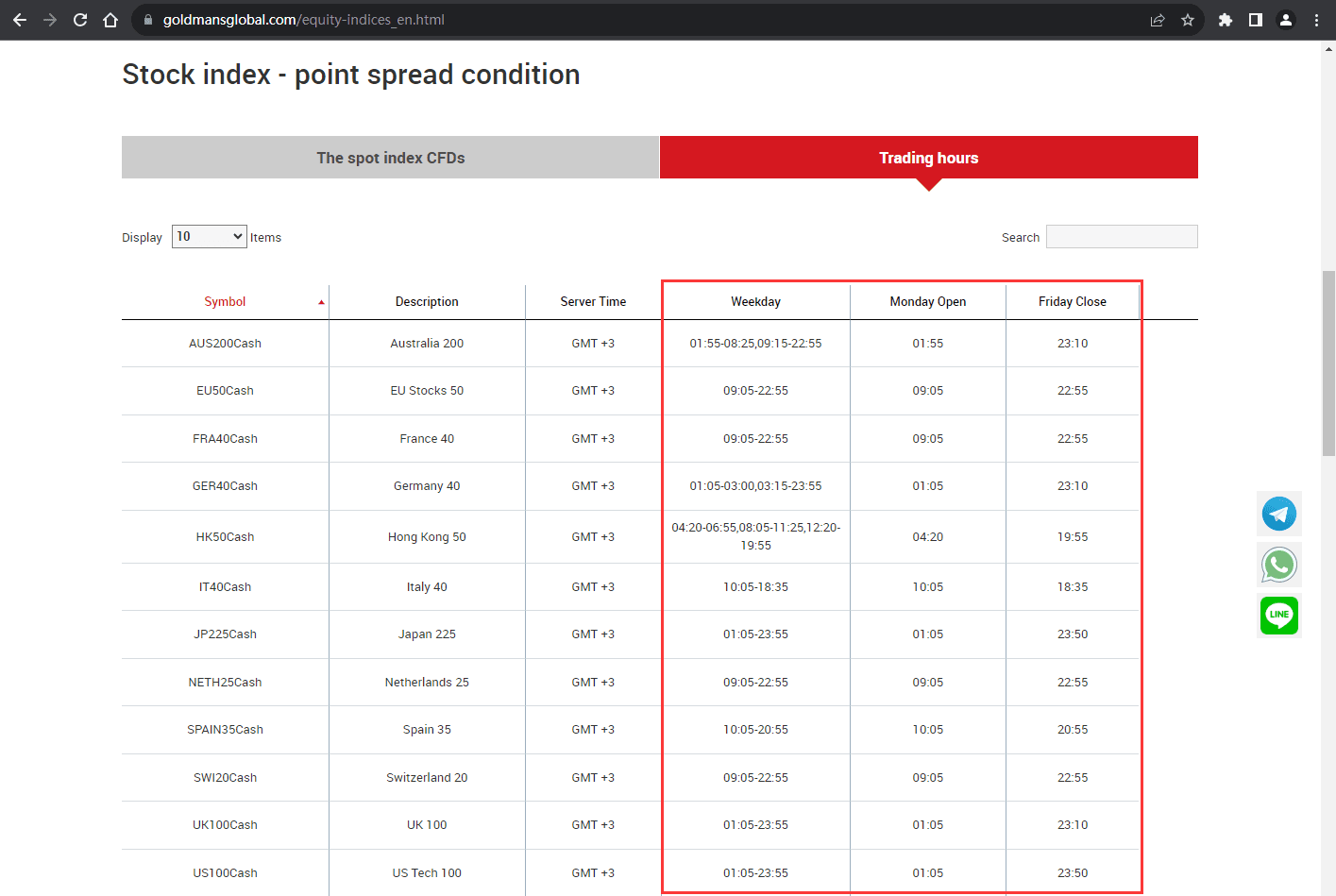Screen dimensions: 1336x896
Task: Click the IT40Cash symbol cell
Action: (x=225, y=587)
